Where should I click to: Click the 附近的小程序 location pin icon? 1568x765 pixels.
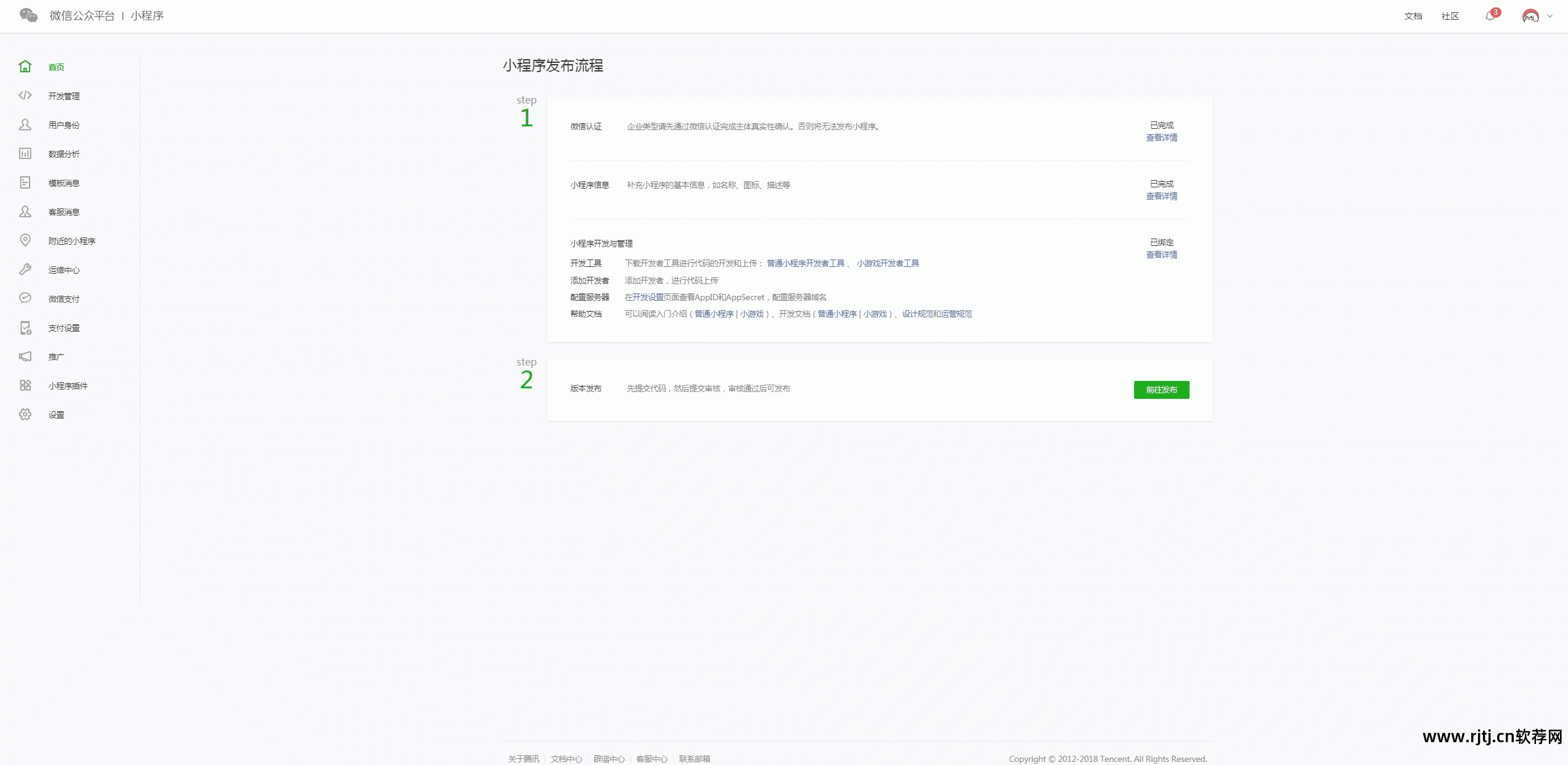pyautogui.click(x=25, y=240)
